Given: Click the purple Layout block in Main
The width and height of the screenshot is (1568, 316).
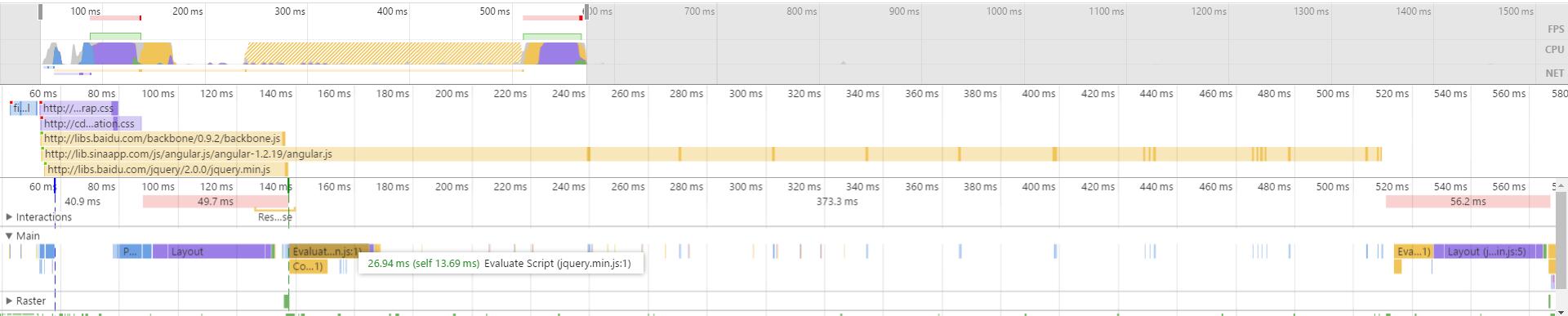Looking at the screenshot, I should coord(209,251).
